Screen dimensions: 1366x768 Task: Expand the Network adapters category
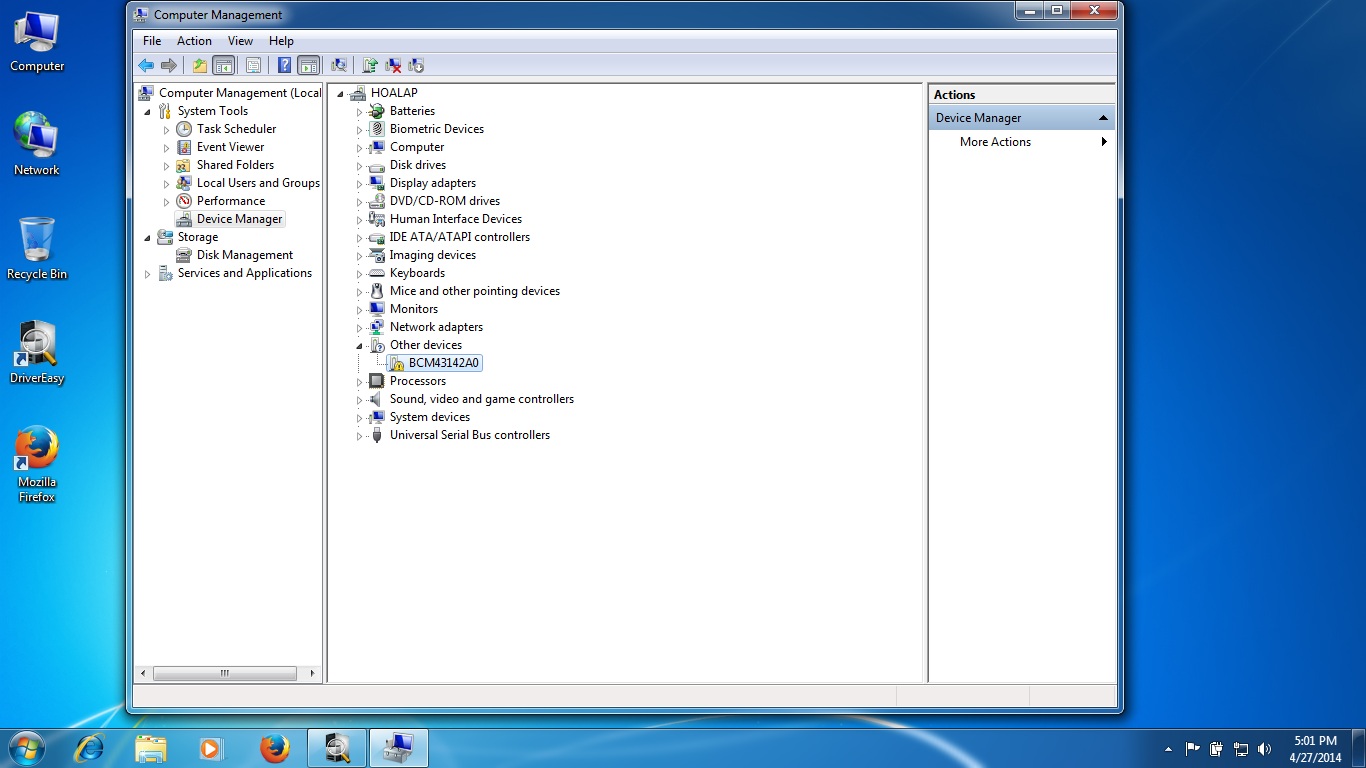click(359, 328)
